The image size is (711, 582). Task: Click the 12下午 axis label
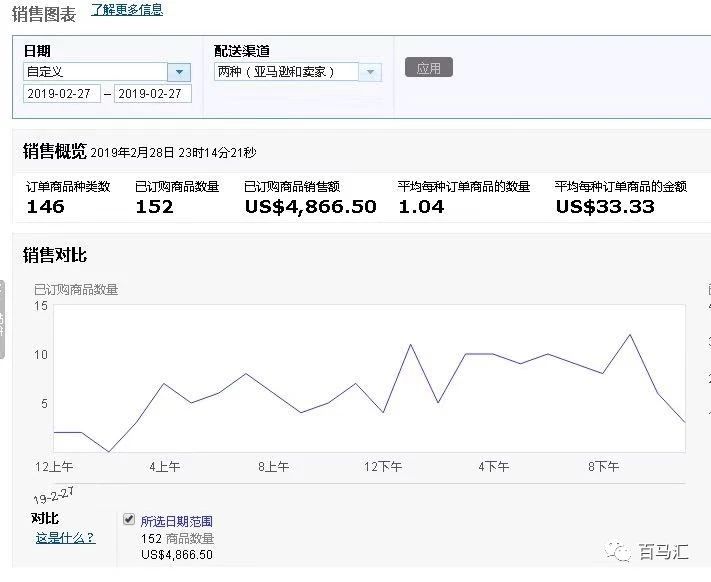[383, 467]
